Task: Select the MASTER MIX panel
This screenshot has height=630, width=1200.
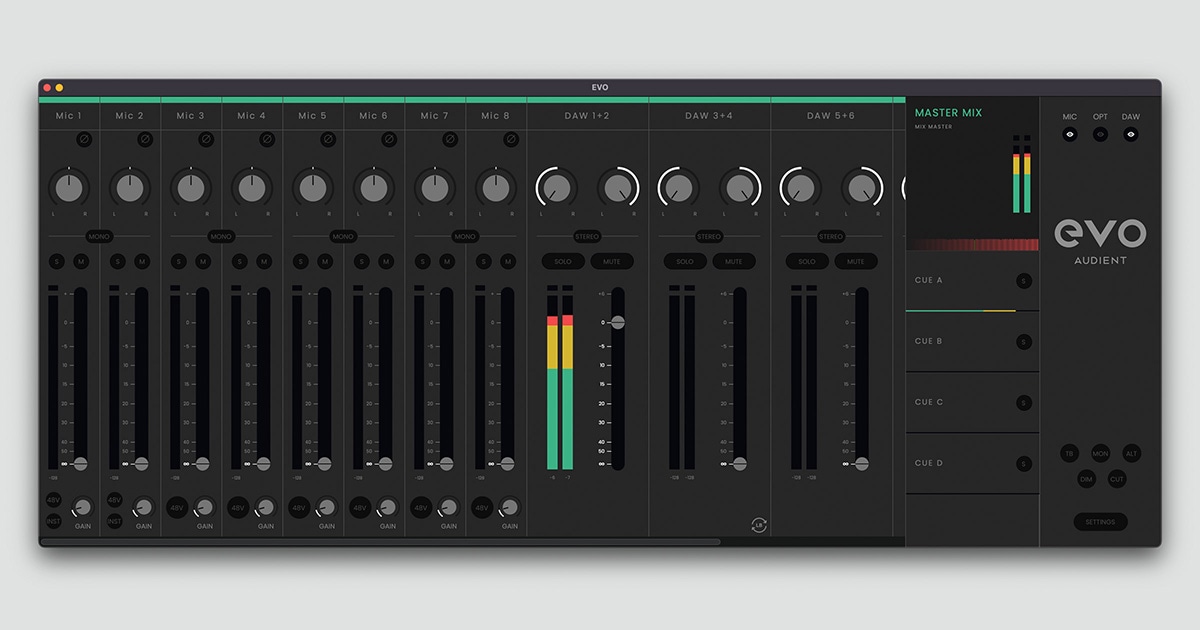Action: [x=972, y=172]
